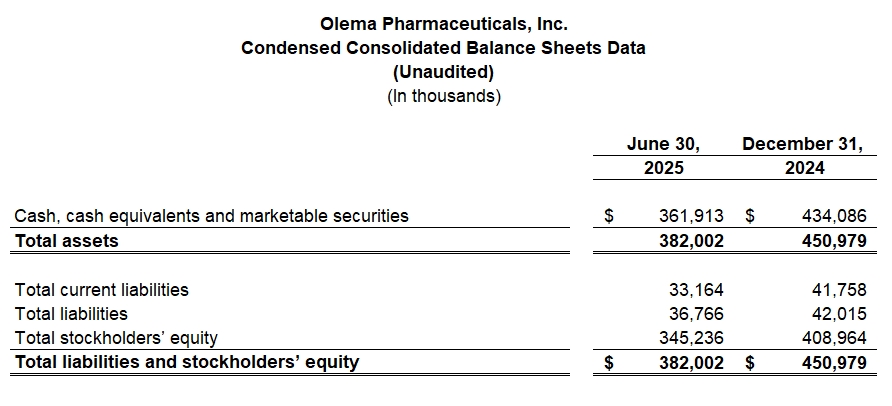This screenshot has height=406, width=892.
Task: Click the 361,913 cash value
Action: (691, 215)
